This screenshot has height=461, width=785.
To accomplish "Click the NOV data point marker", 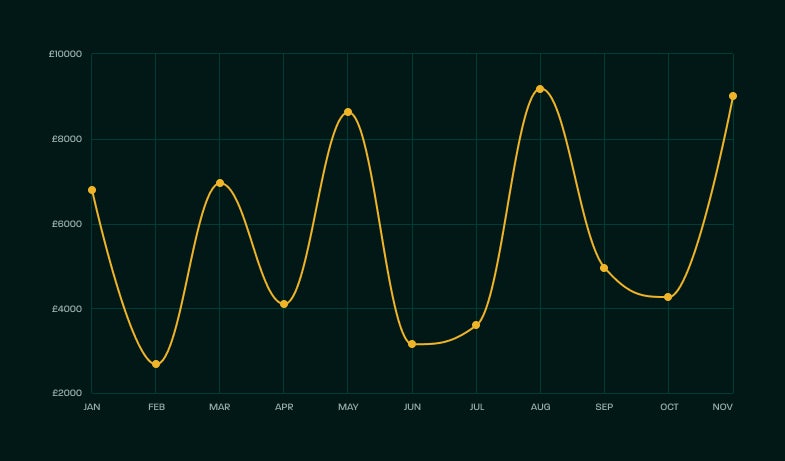I will tap(733, 96).
